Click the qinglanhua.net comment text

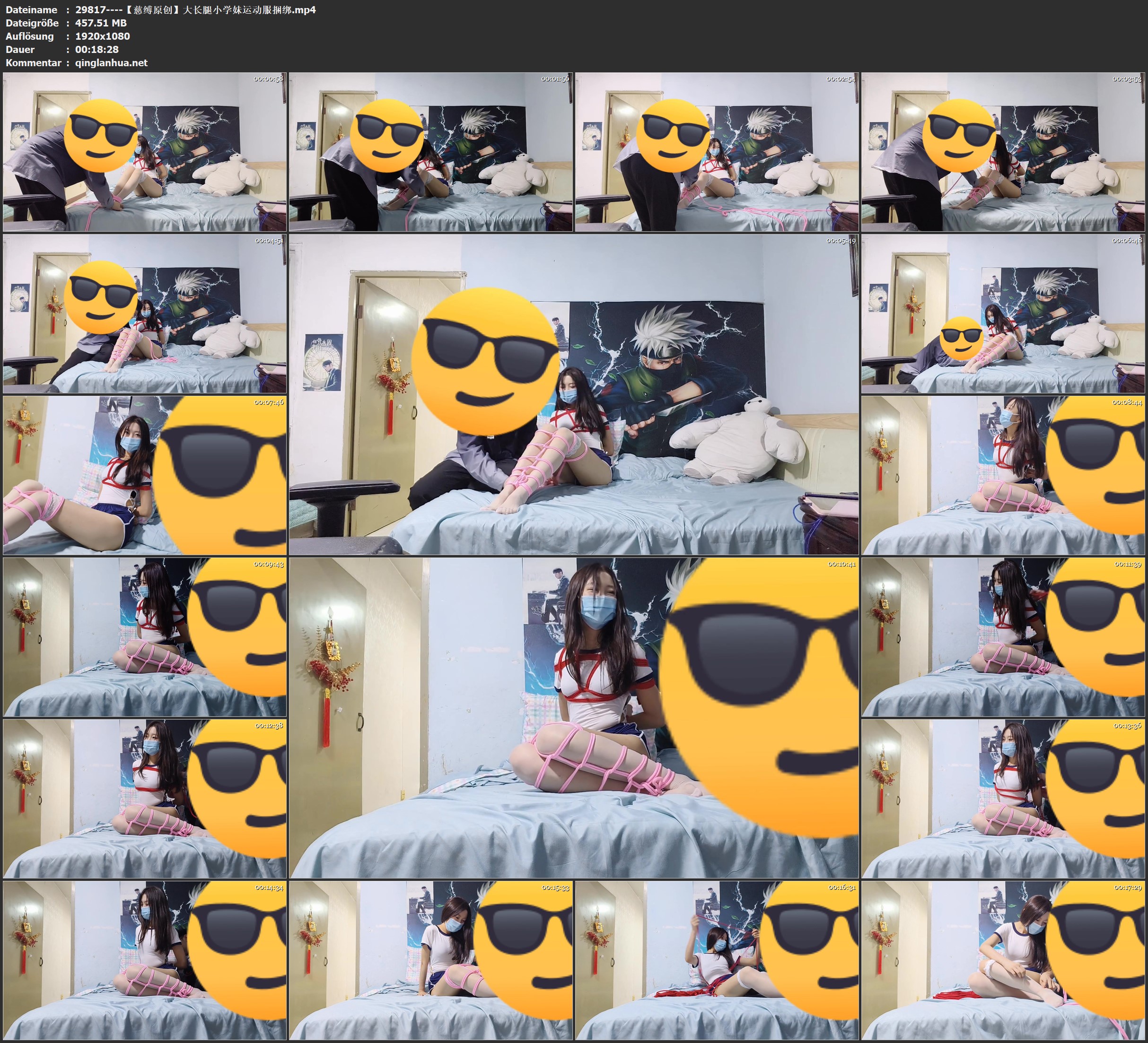(x=111, y=62)
